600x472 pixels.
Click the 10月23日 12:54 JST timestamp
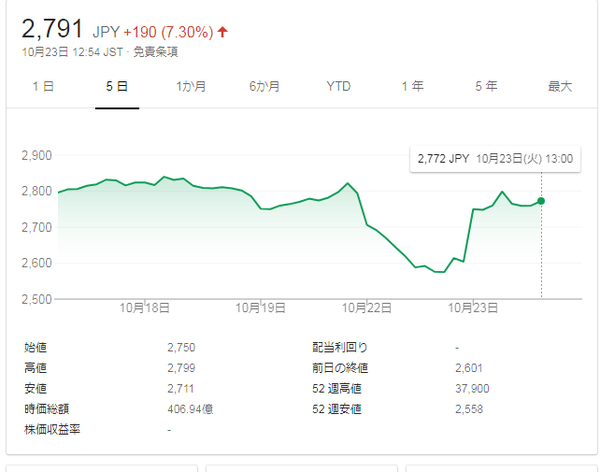pyautogui.click(x=72, y=52)
